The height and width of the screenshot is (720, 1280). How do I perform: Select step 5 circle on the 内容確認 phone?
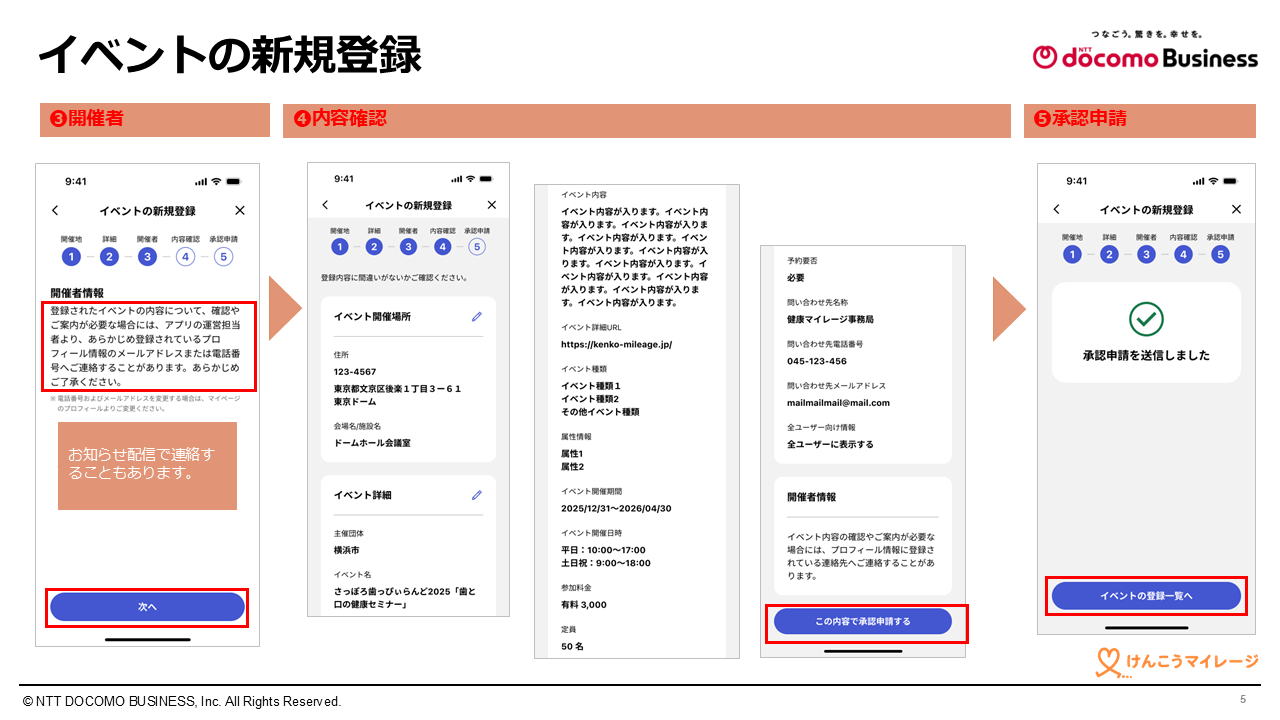click(x=477, y=247)
